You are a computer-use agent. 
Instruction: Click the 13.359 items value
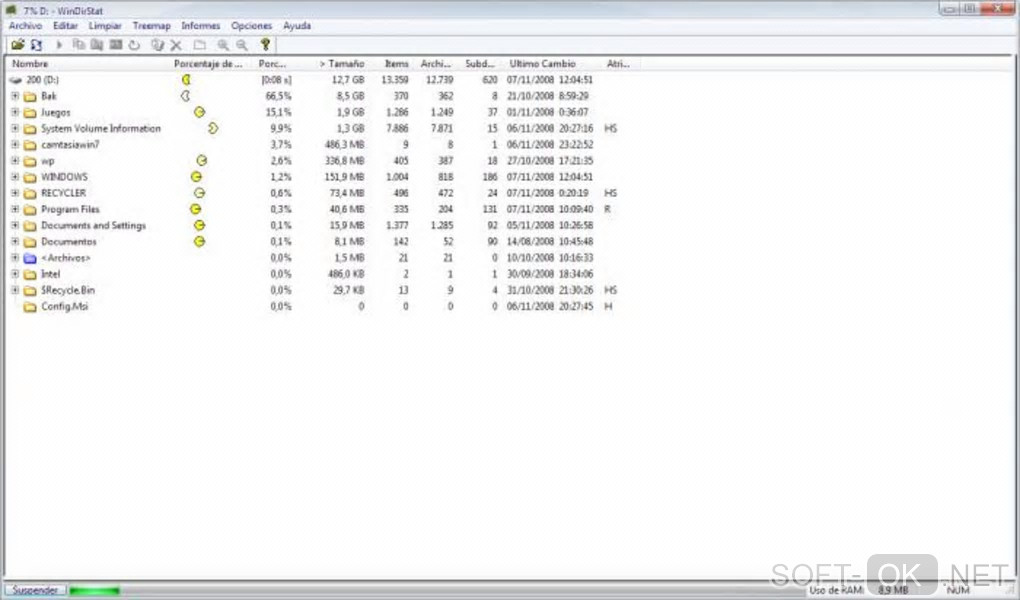(395, 80)
